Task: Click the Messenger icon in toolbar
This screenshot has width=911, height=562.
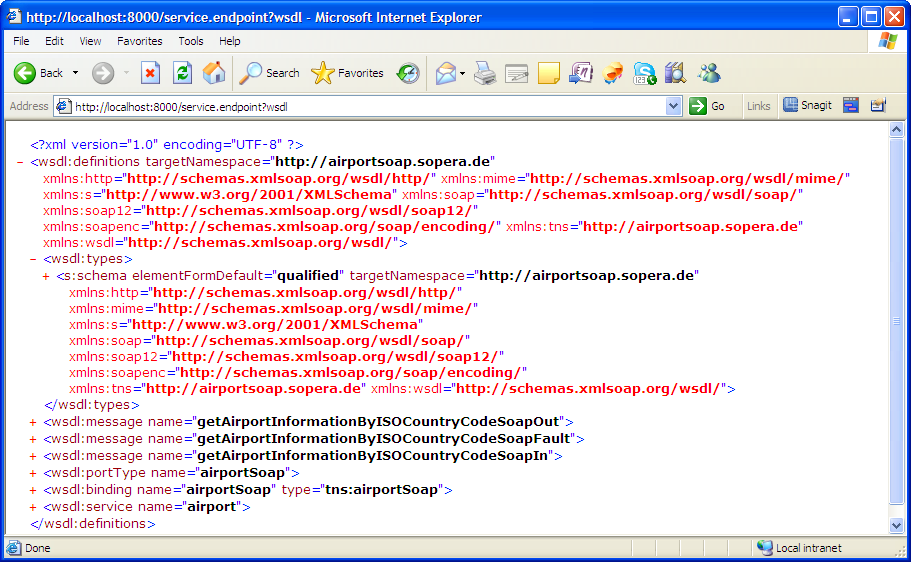Action: 709,73
